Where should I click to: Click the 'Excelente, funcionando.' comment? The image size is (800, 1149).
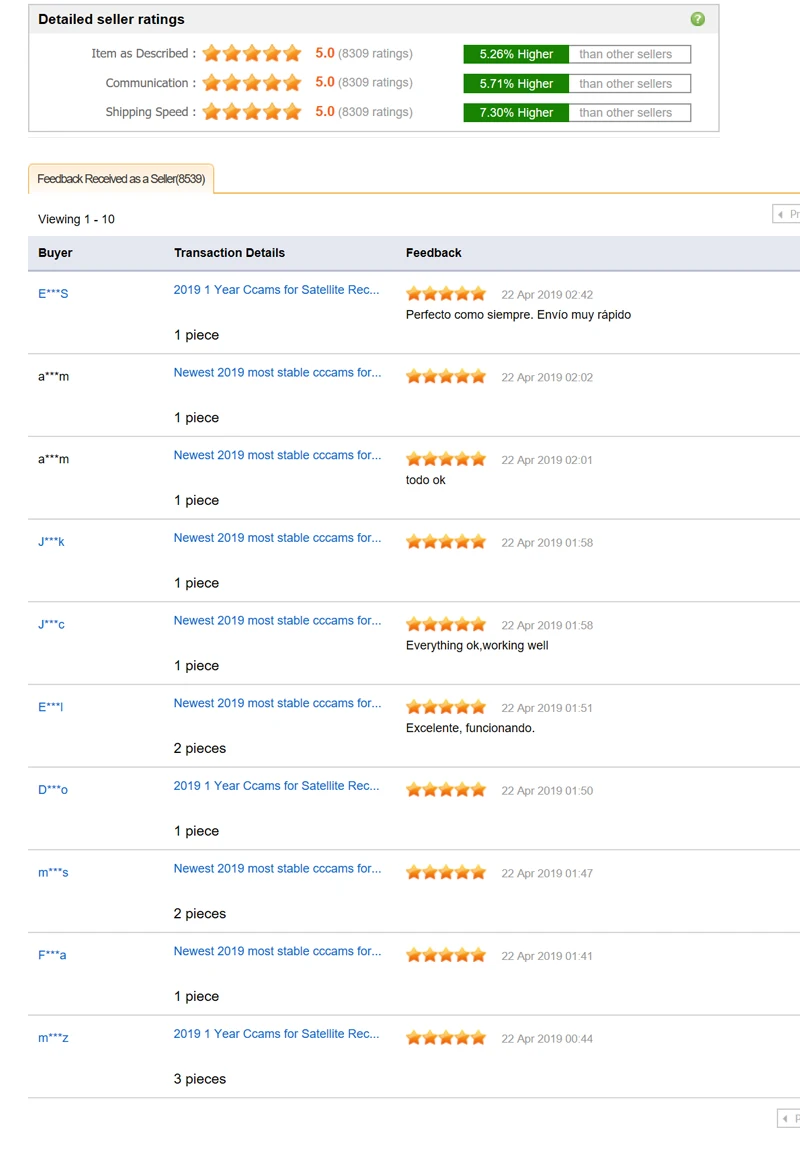[x=470, y=728]
